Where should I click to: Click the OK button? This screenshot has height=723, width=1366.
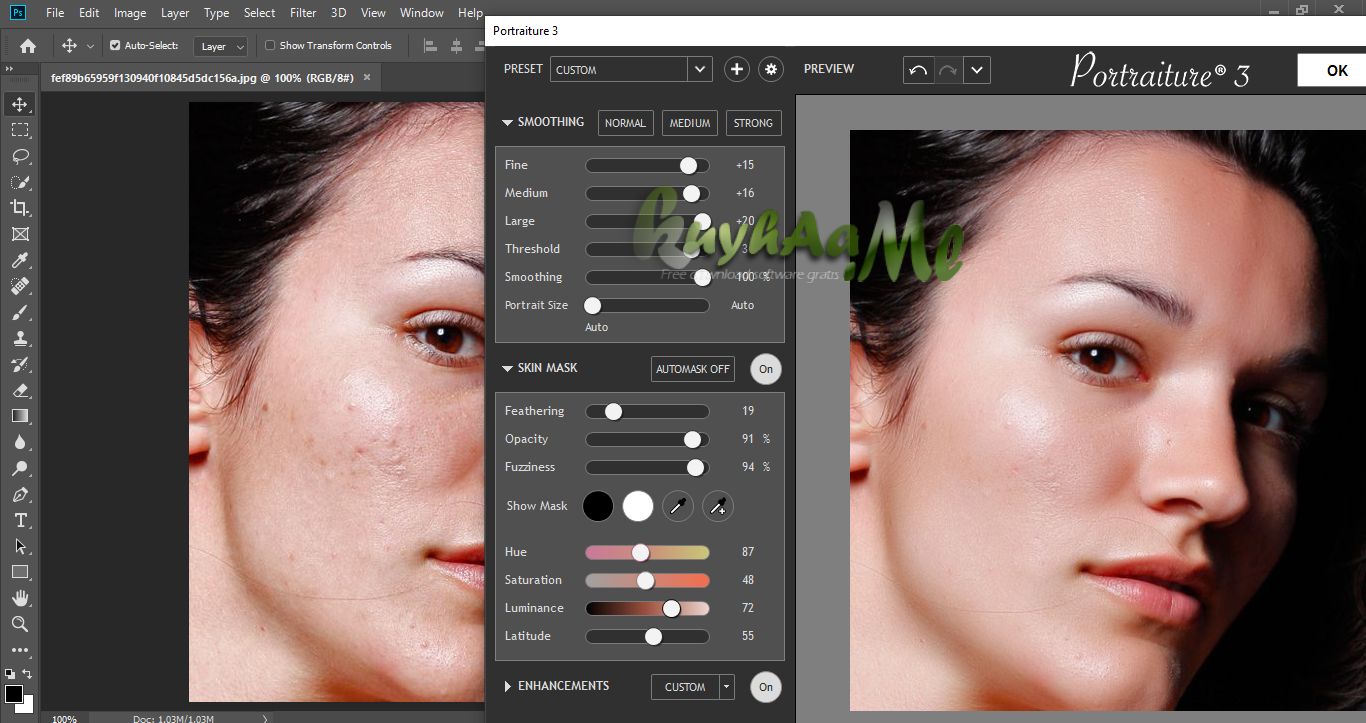[1336, 70]
